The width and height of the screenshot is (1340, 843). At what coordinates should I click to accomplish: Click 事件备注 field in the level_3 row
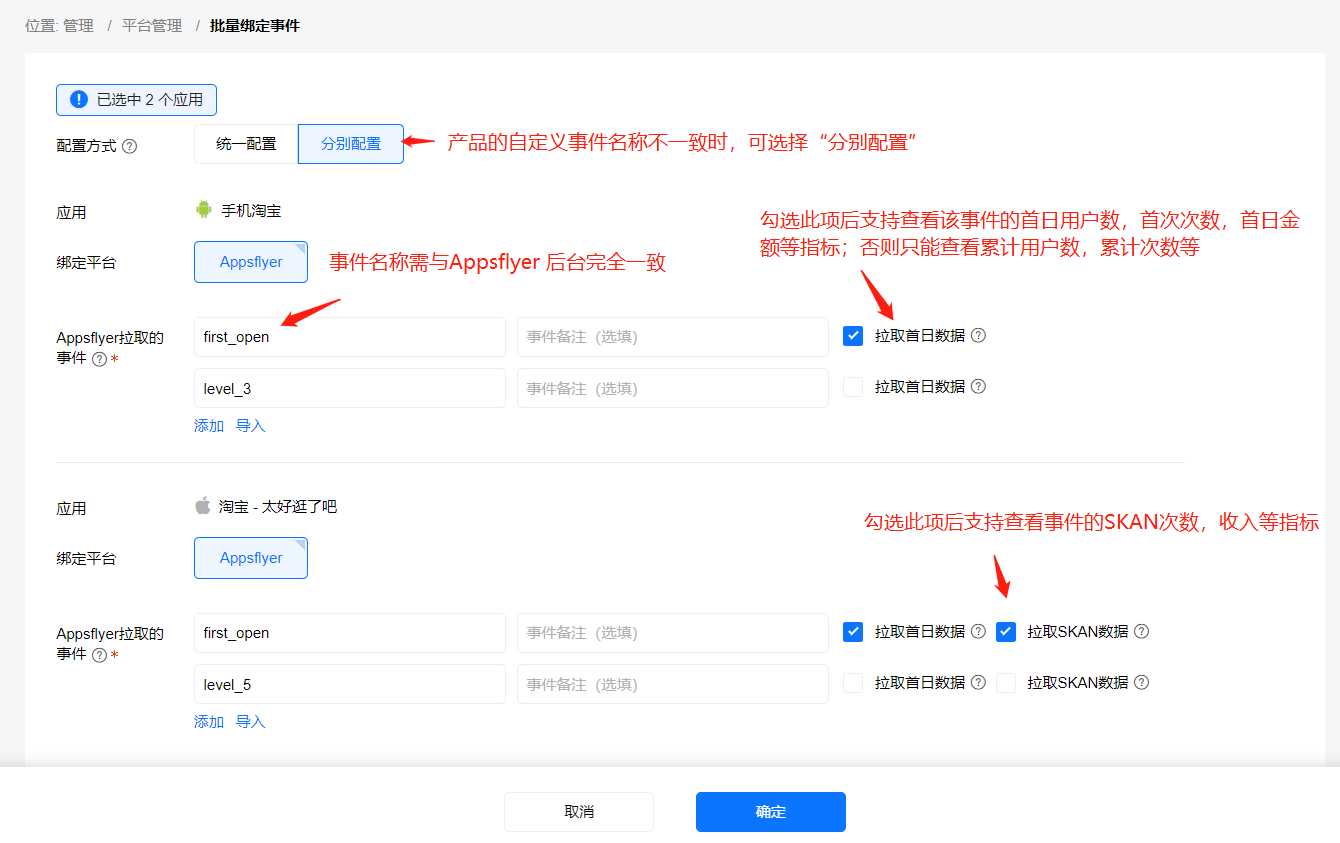(673, 388)
